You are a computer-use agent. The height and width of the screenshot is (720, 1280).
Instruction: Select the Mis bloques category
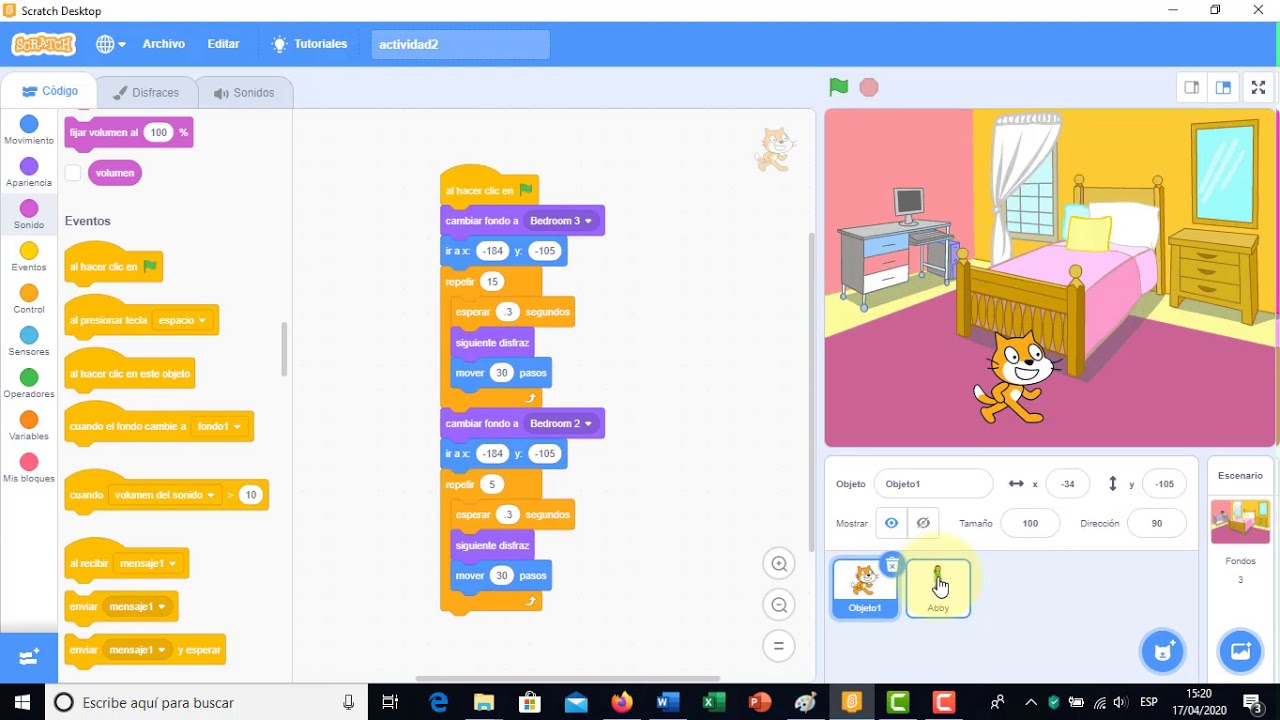(x=29, y=468)
